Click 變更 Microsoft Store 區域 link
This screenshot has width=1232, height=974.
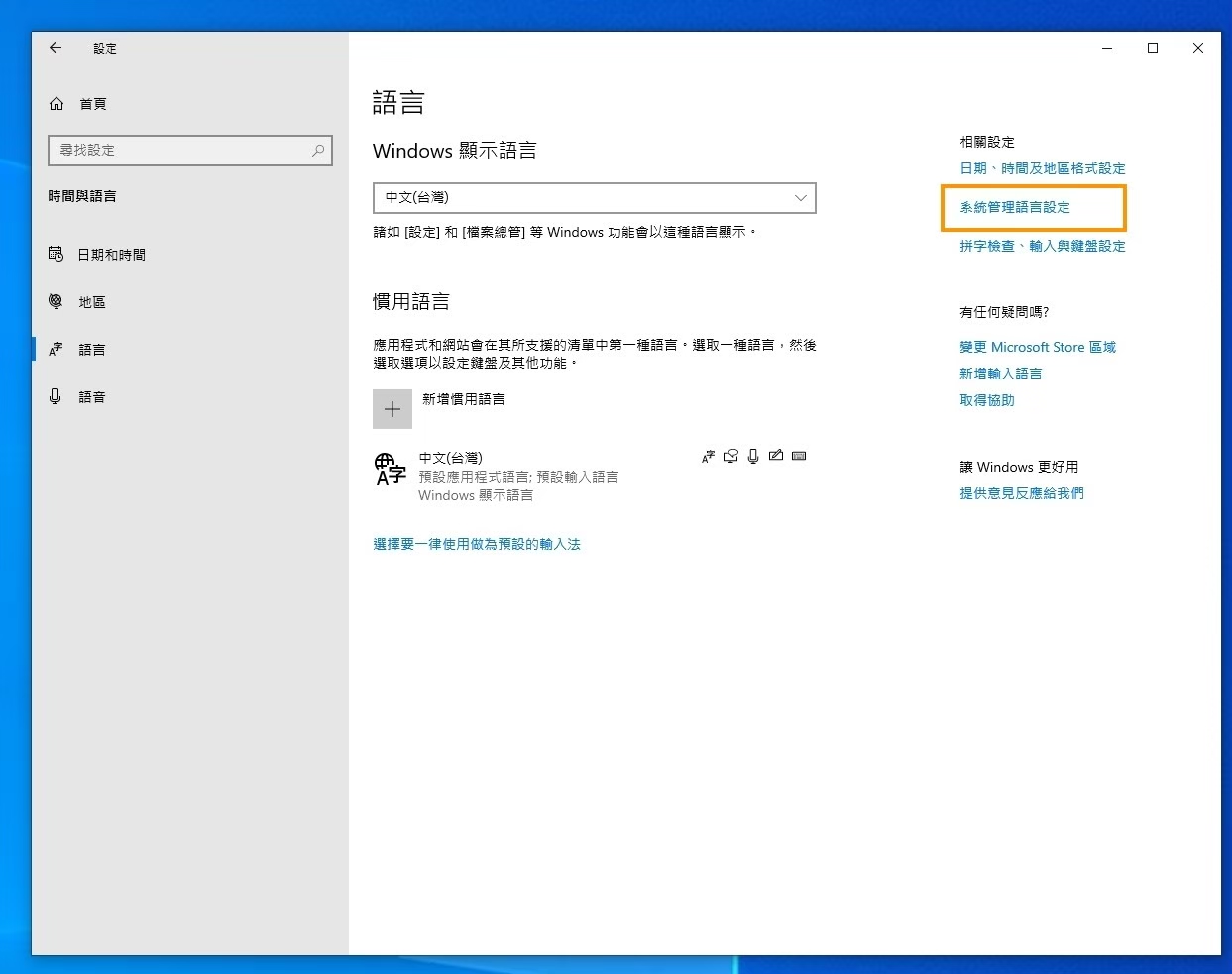pos(1038,347)
